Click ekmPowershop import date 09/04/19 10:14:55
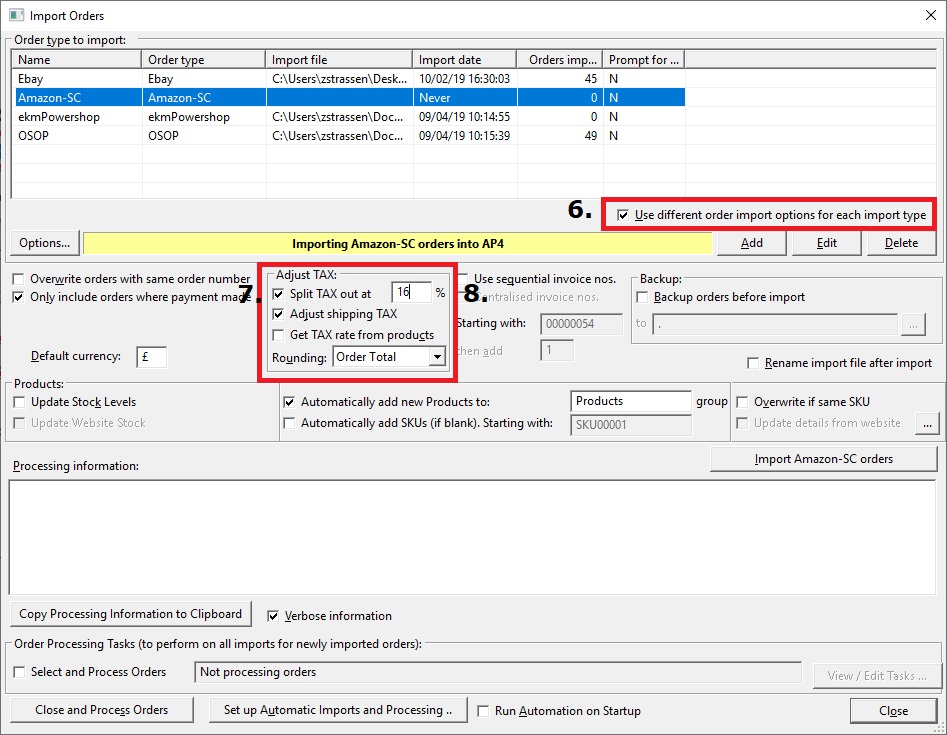Image resolution: width=947 pixels, height=735 pixels. [464, 117]
